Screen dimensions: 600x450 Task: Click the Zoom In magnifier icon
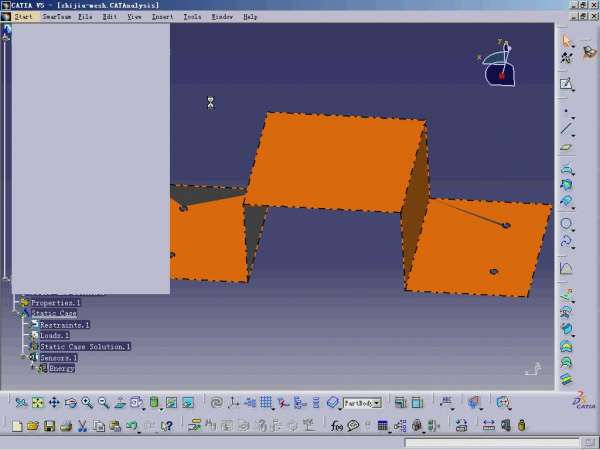coord(87,403)
